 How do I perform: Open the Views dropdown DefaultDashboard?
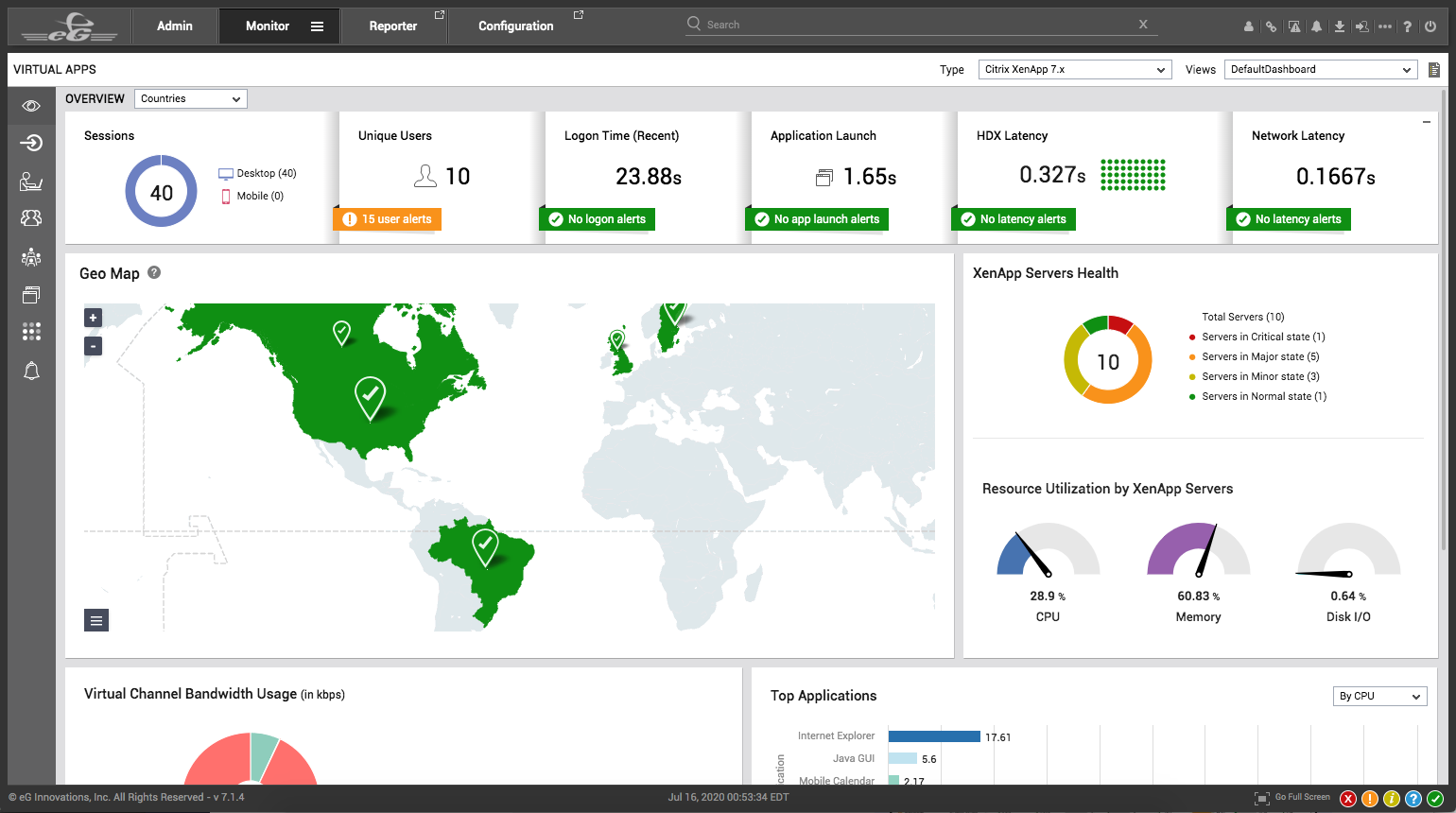(1321, 70)
